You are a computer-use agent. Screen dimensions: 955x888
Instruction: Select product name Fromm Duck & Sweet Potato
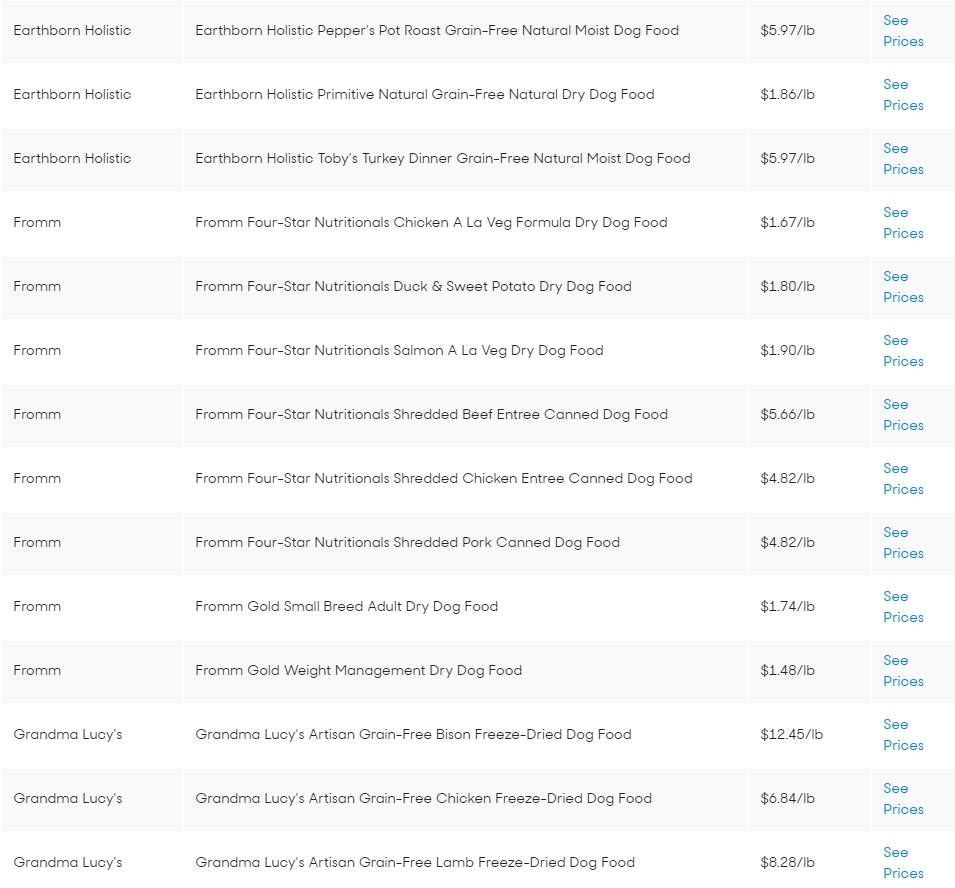[413, 286]
